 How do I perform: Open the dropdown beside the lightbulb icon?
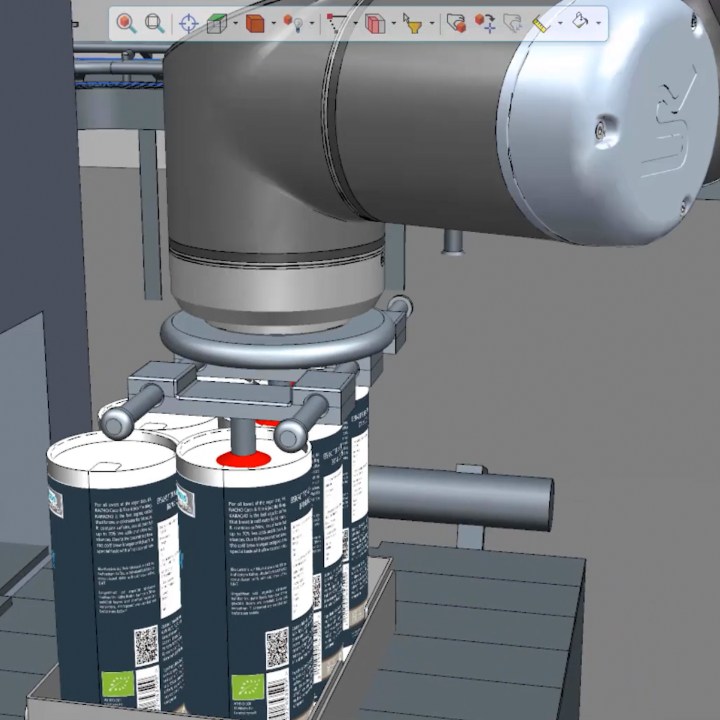tap(312, 23)
